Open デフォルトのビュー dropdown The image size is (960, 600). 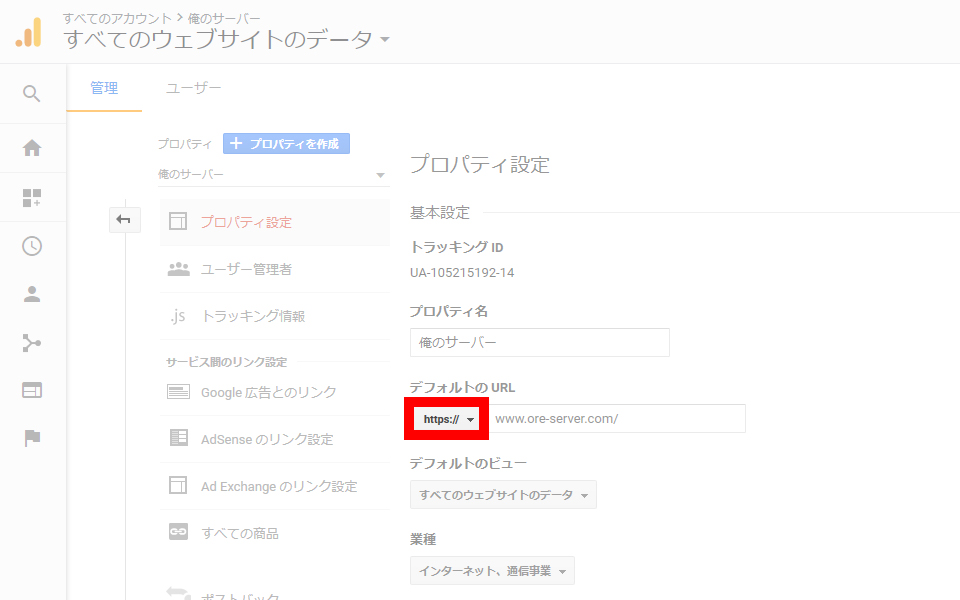(x=503, y=495)
